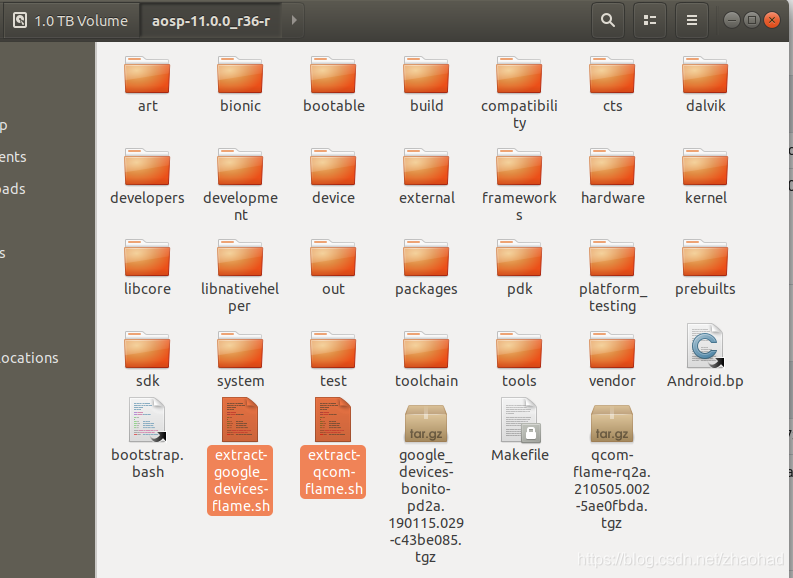Open the hamburger menu button
Viewport: 793px width, 578px height.
[x=692, y=20]
